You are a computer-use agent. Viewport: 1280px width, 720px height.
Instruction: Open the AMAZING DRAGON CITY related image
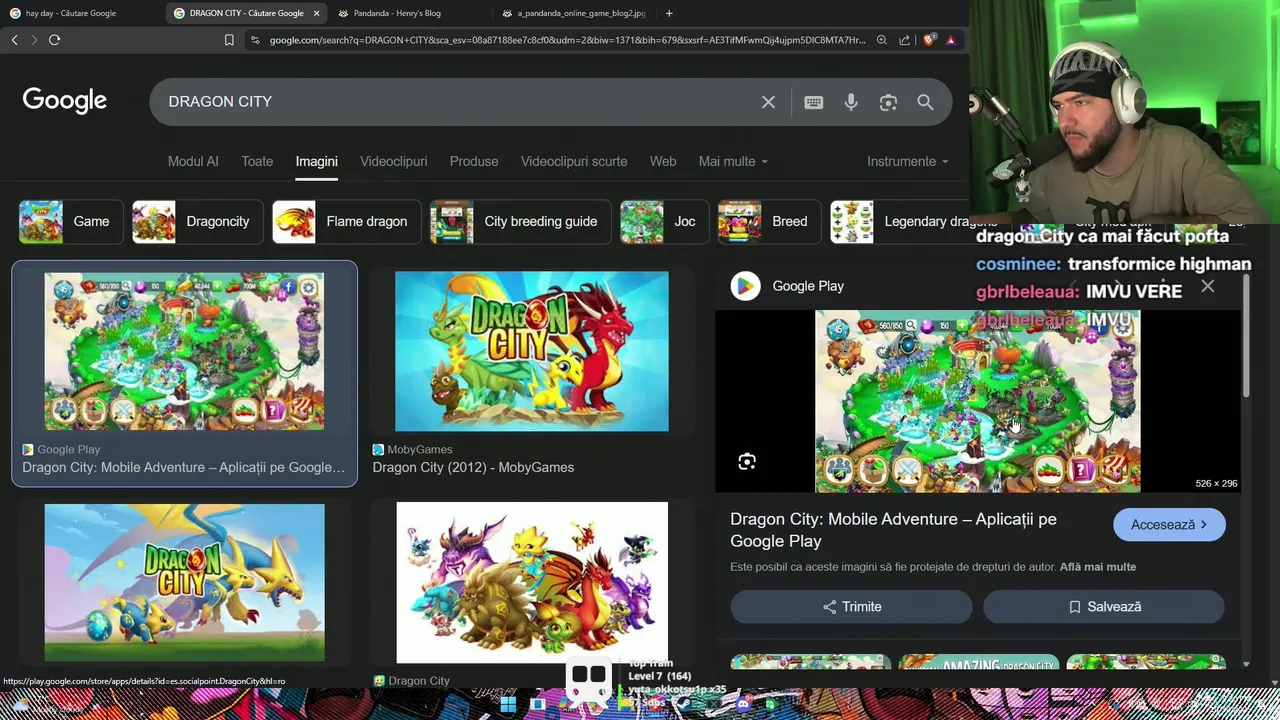tap(978, 663)
